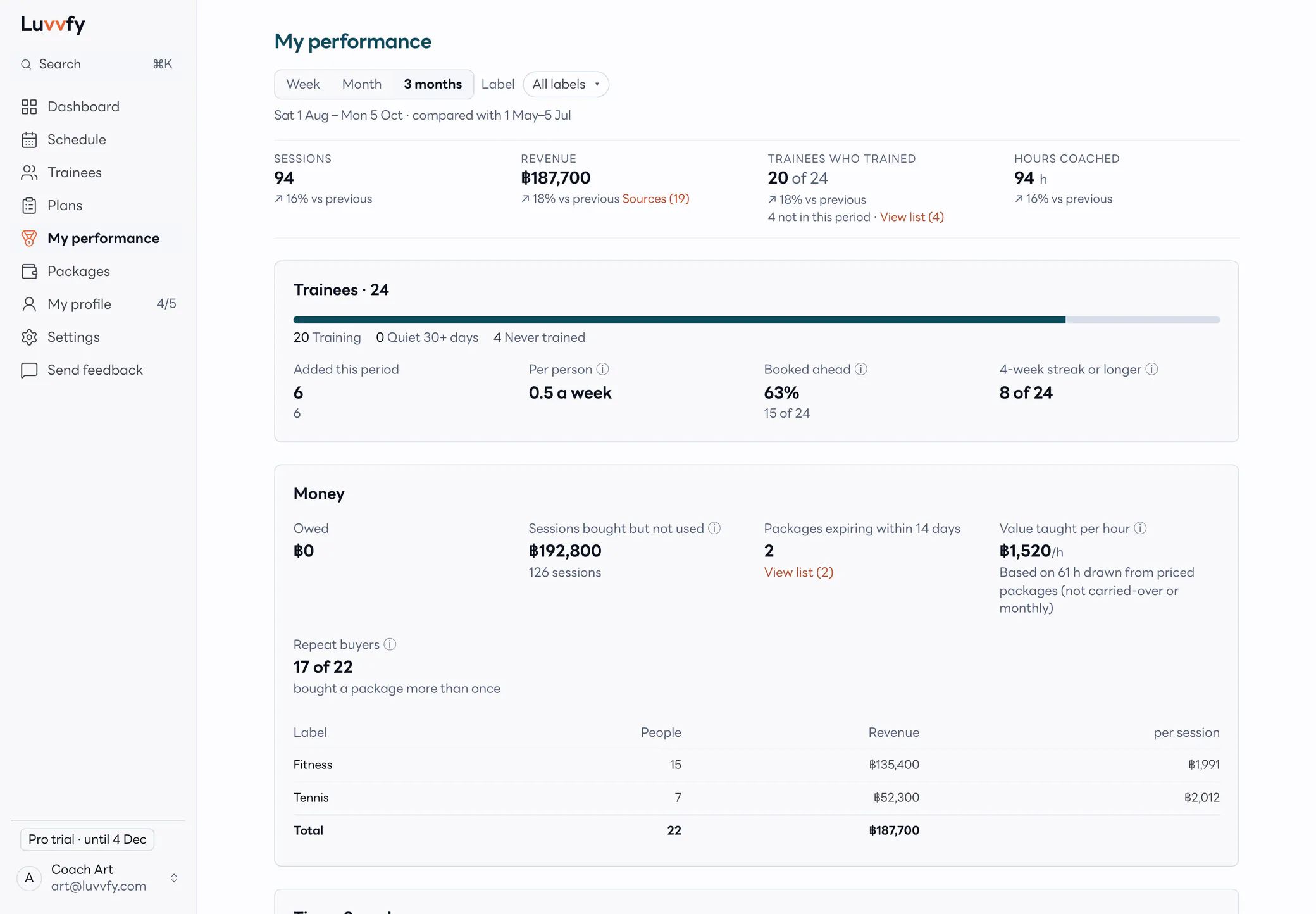Open the revenue Sources (19) link

tap(655, 199)
